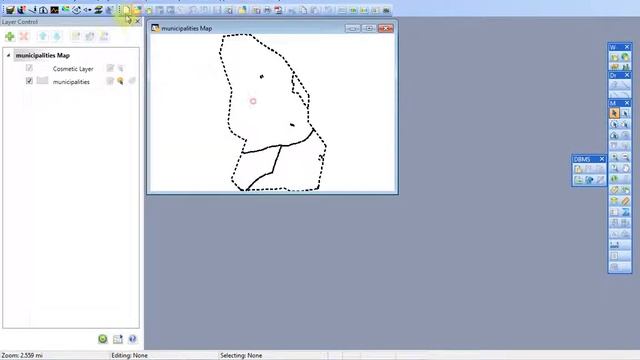Click the Selecting: None status field
The image size is (640, 360).
click(241, 356)
